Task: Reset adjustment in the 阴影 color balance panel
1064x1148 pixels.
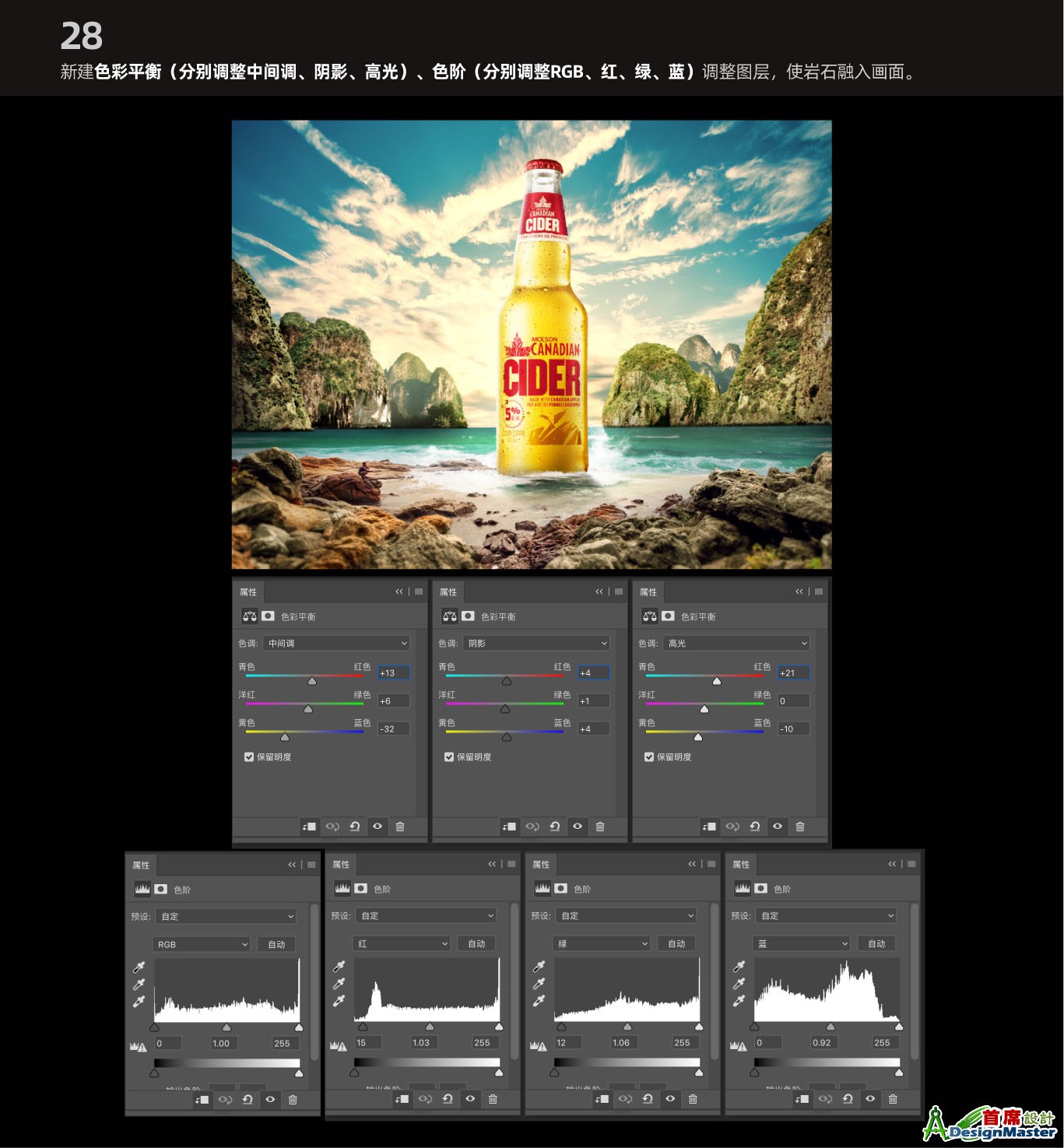Action: point(555,827)
